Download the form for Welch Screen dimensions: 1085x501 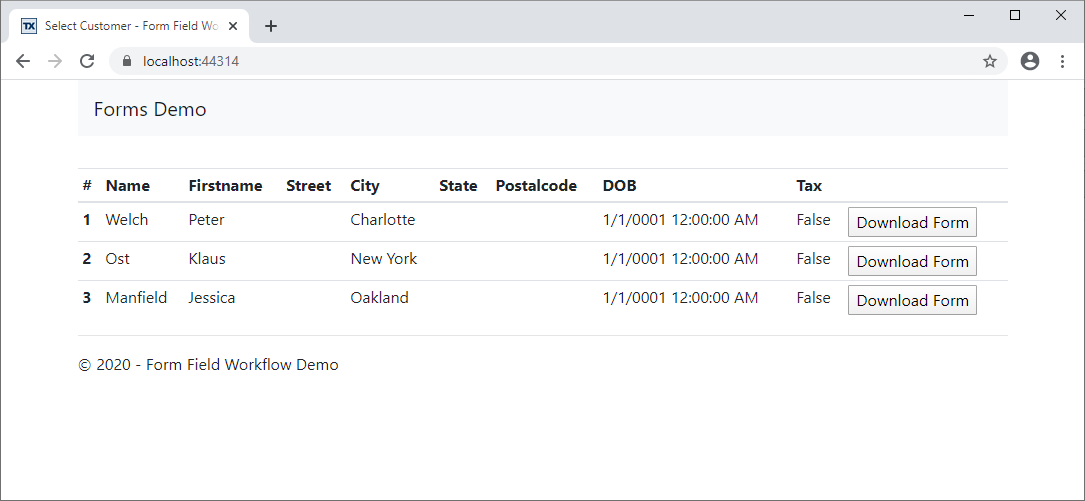coord(912,222)
